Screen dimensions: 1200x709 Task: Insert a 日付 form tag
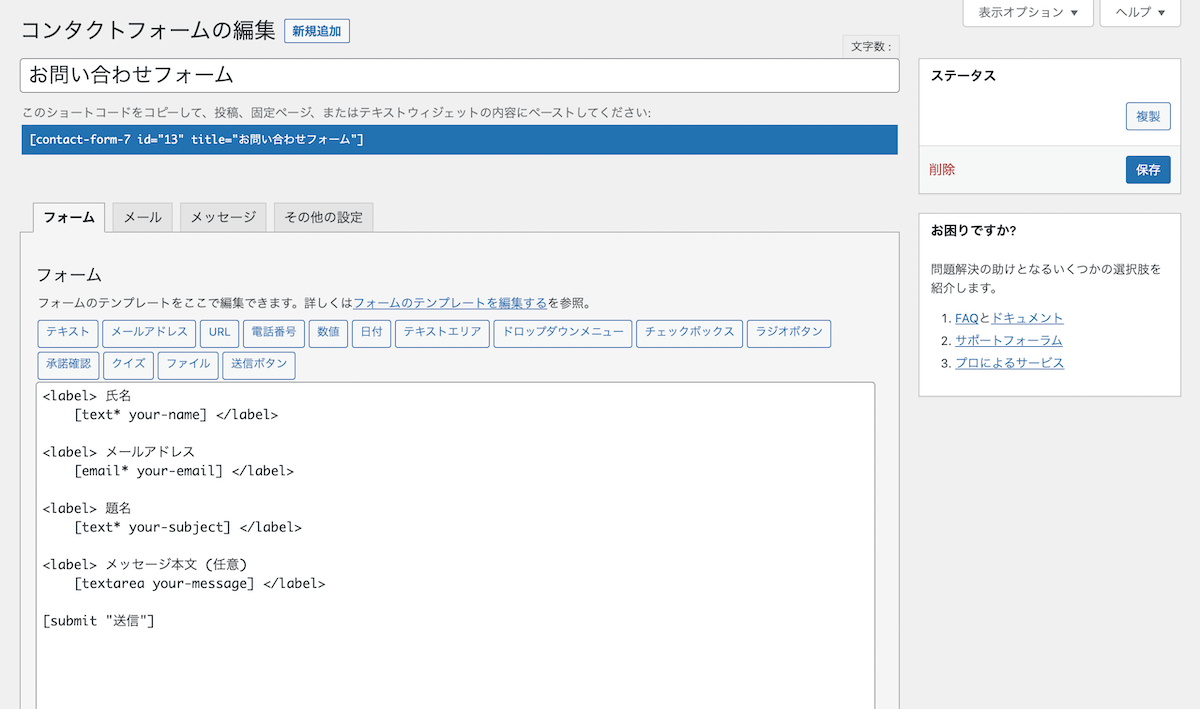pos(371,334)
